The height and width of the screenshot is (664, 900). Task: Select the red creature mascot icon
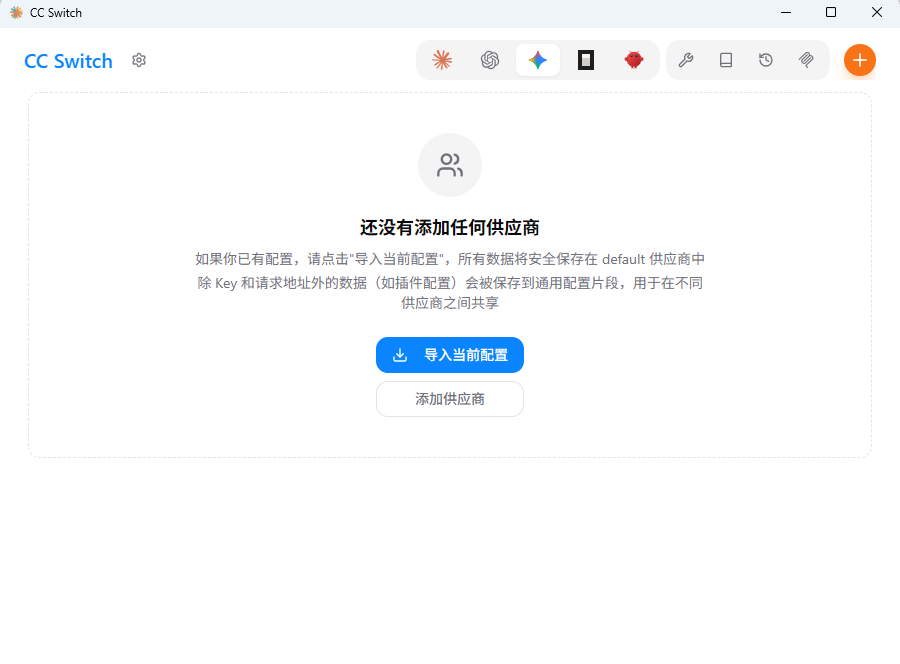point(634,60)
